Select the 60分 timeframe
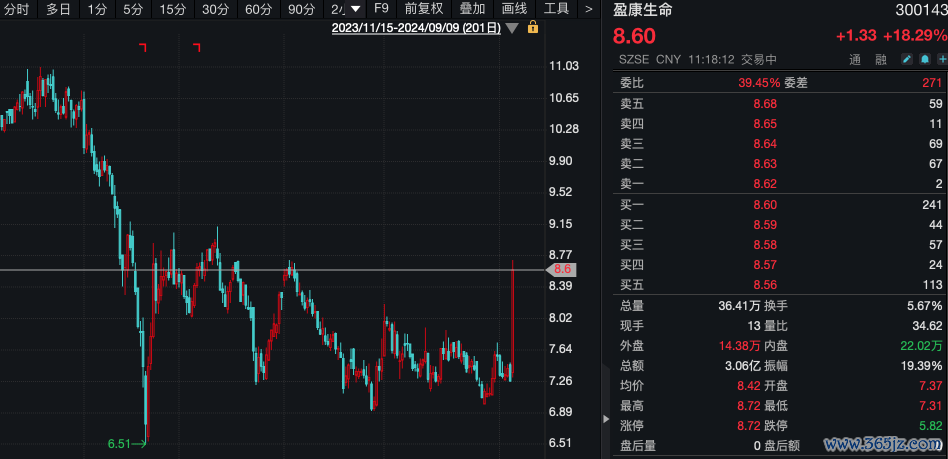 tap(258, 9)
